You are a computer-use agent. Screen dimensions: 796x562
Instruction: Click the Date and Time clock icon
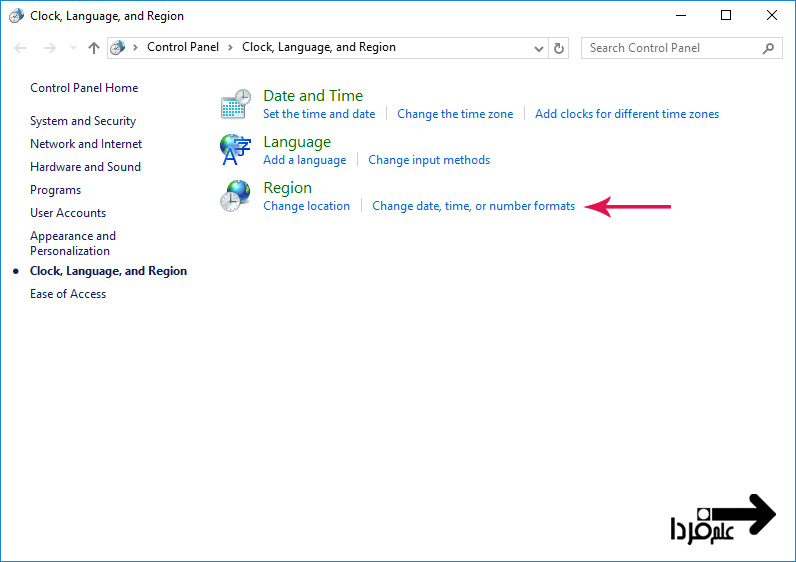point(236,104)
